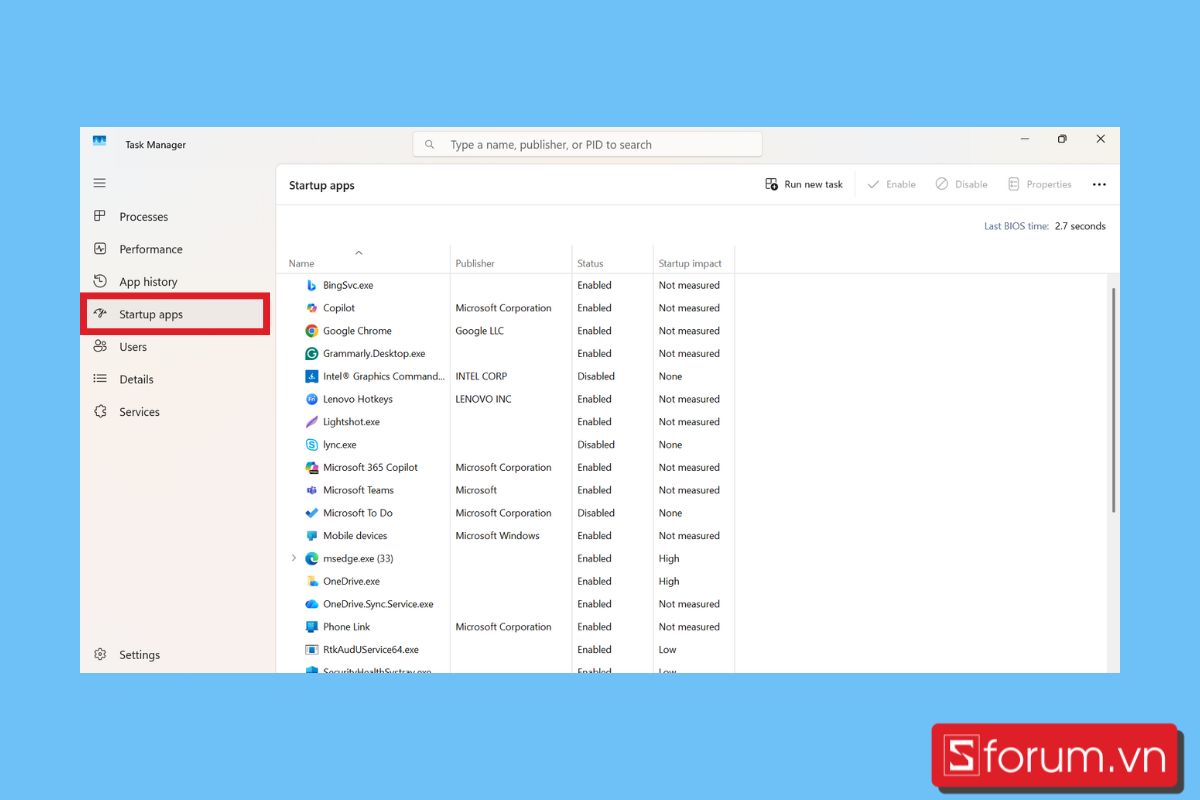Click the search name, publisher, or PID field
Viewport: 1200px width, 800px height.
587,144
